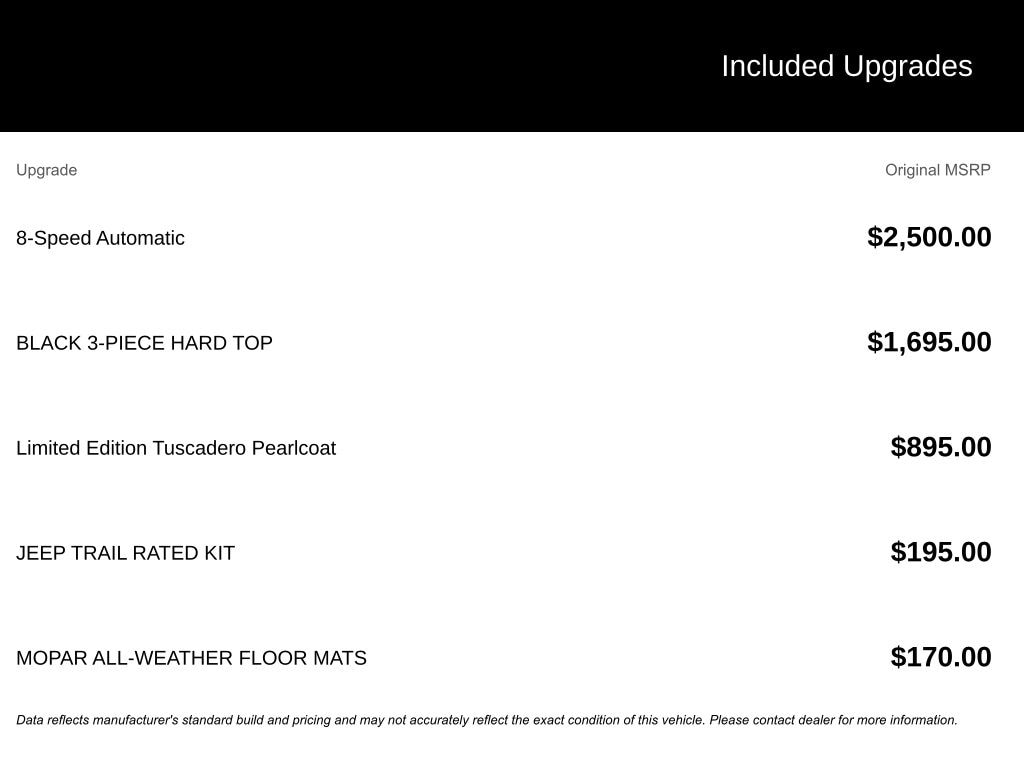
Task: Click the $1,695.00 MSRP value
Action: (929, 342)
